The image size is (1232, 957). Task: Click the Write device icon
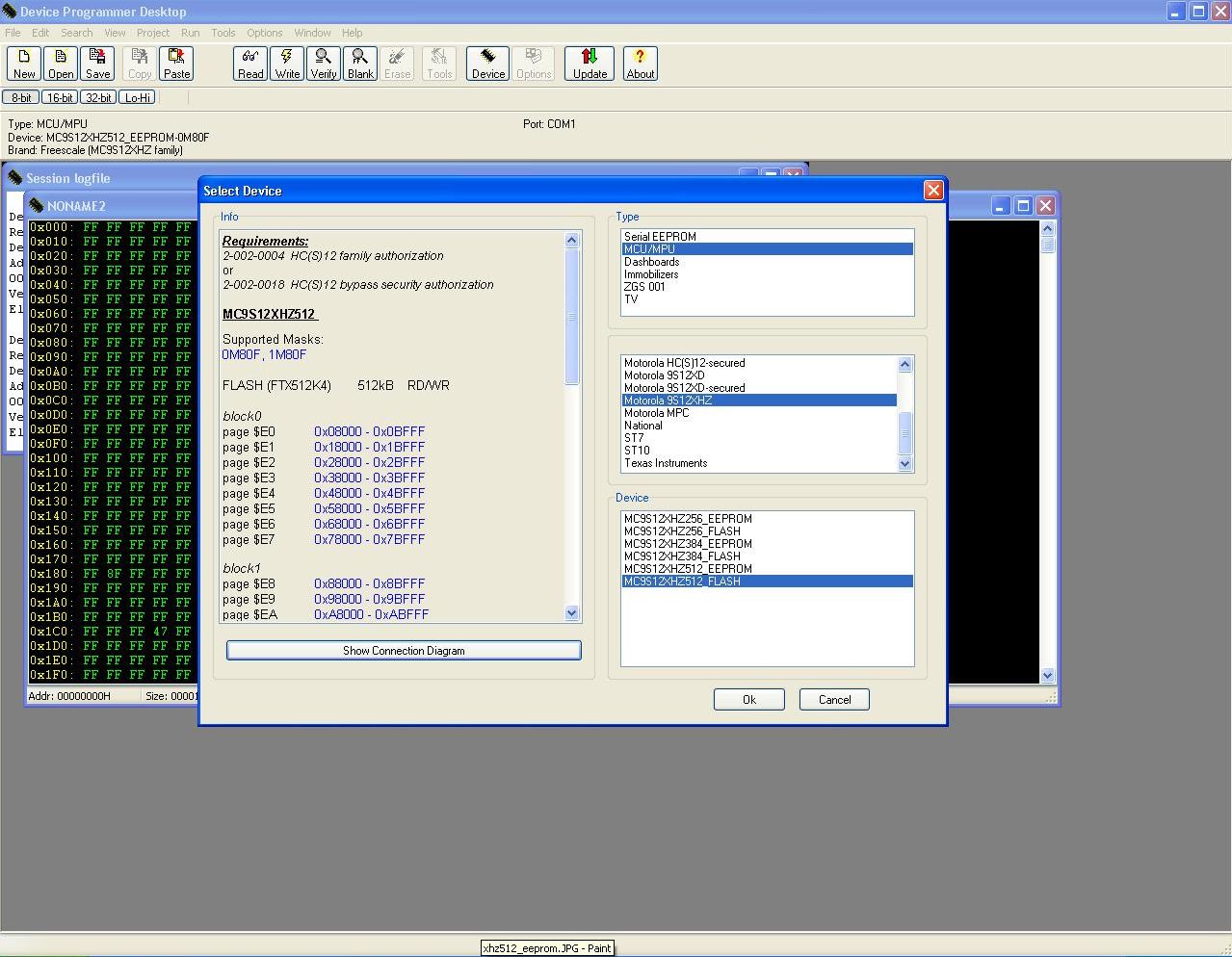click(287, 64)
